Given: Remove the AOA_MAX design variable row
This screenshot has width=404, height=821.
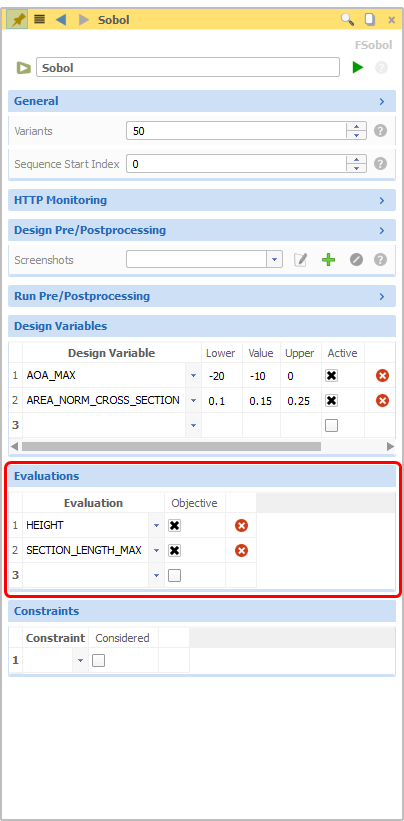Looking at the screenshot, I should pos(383,375).
